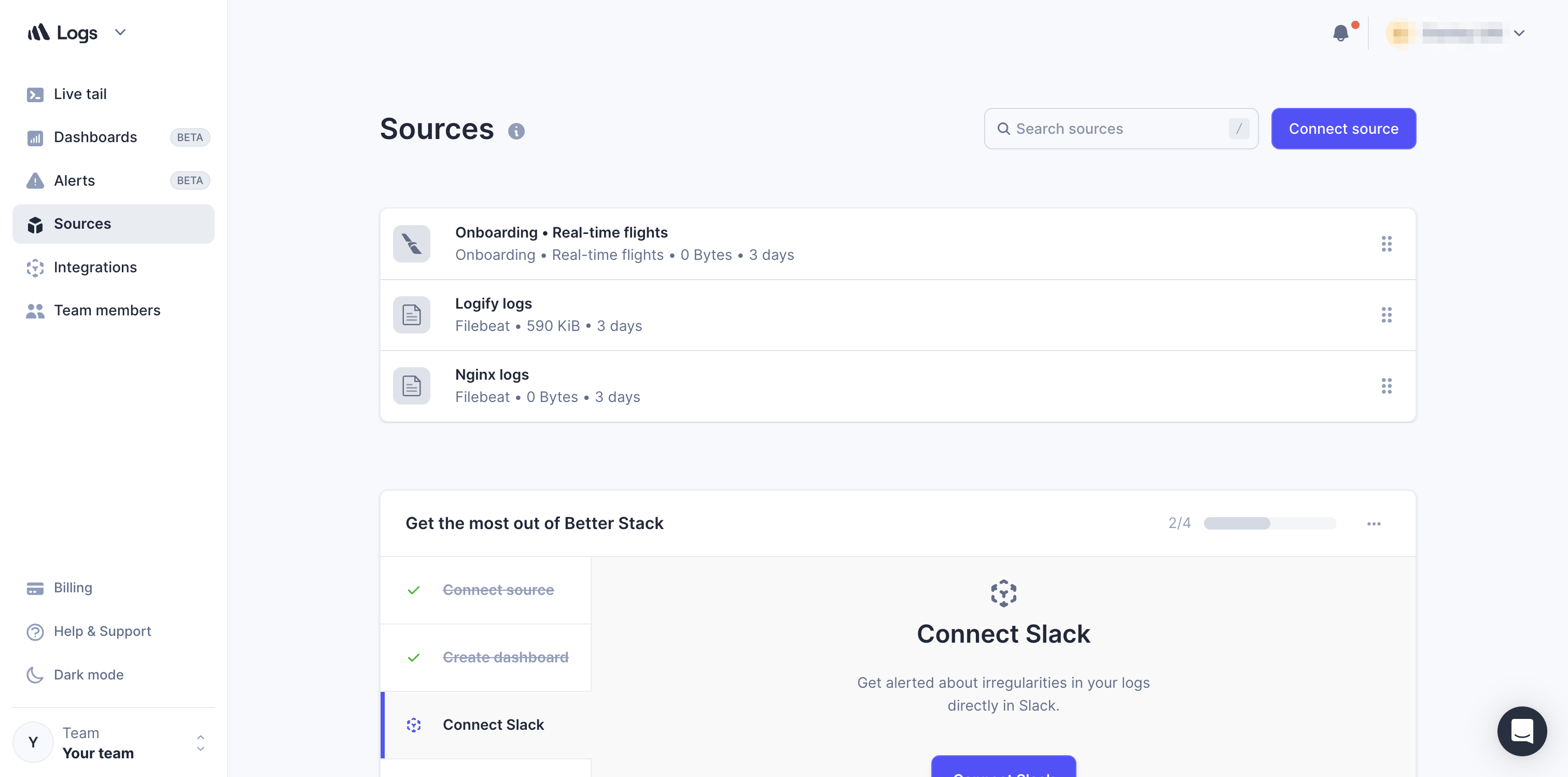Image resolution: width=1568 pixels, height=777 pixels.
Task: Focus the Search sources field
Action: pos(1121,129)
